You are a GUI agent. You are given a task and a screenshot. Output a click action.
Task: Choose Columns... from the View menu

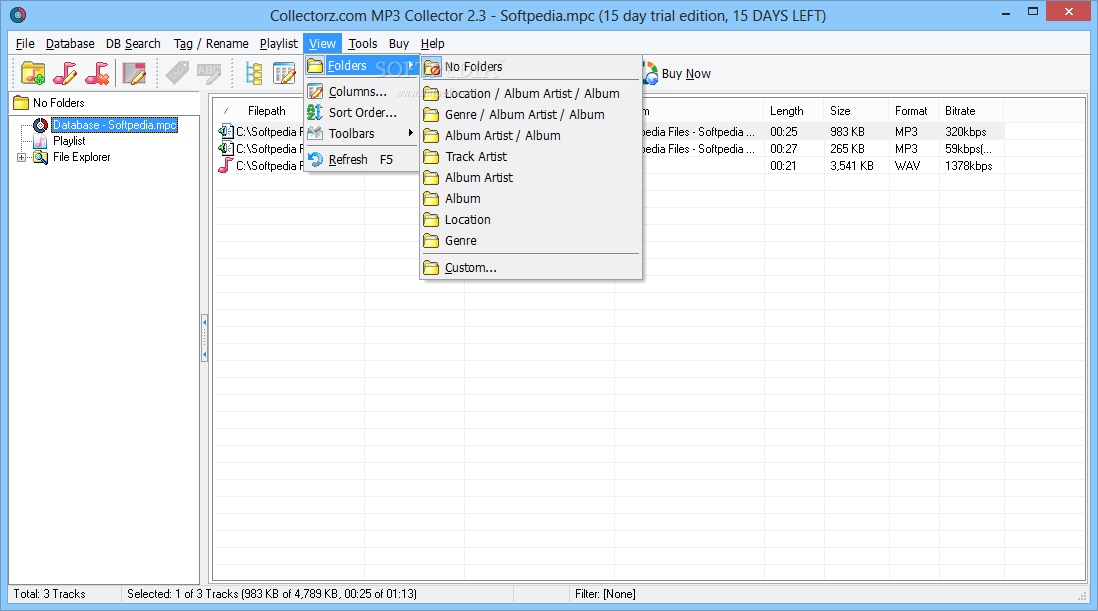point(362,92)
